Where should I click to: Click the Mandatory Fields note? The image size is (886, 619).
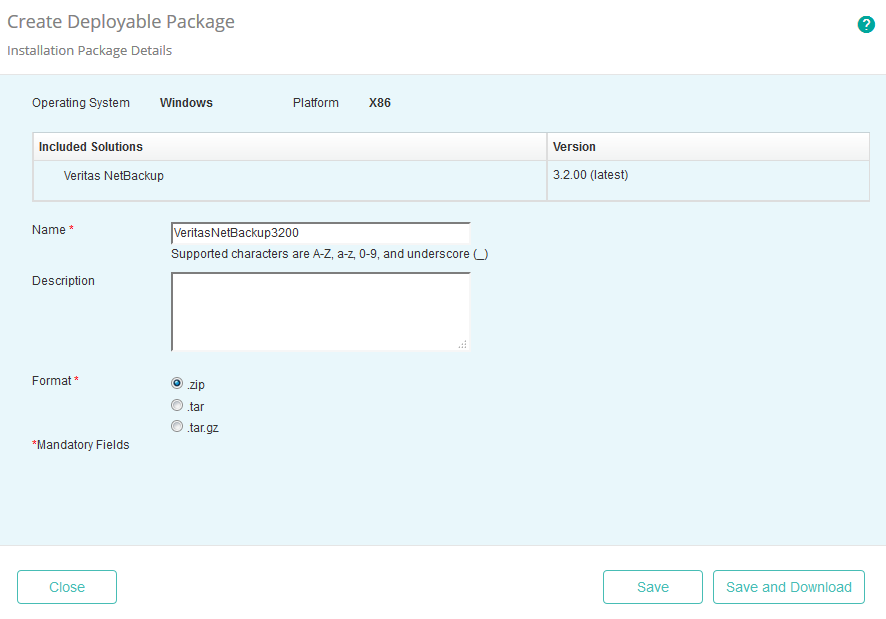coord(81,445)
